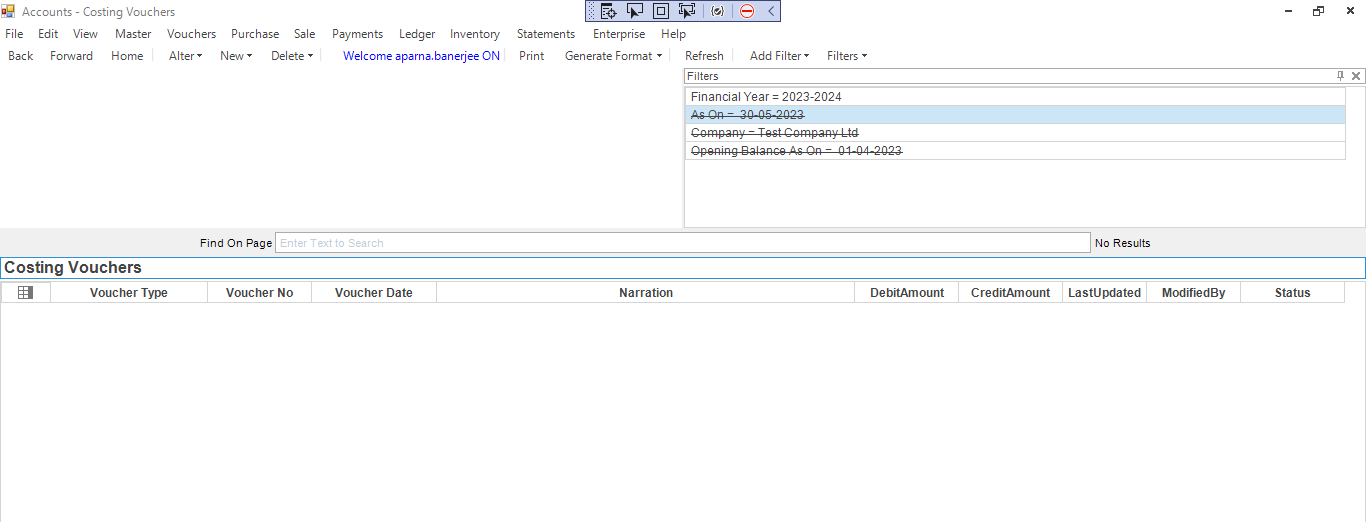The image size is (1366, 522).
Task: Click the Hot Reload braces checkmark icon
Action: pos(717,11)
